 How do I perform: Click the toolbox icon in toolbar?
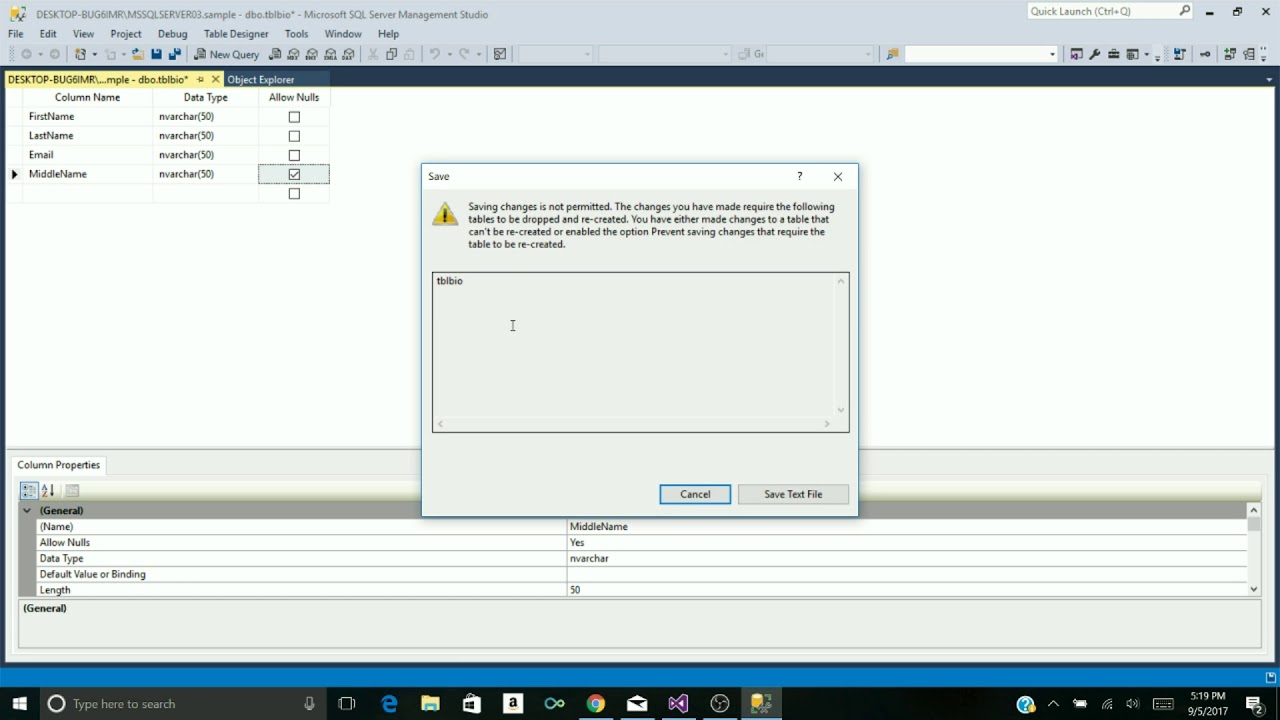pos(1114,54)
